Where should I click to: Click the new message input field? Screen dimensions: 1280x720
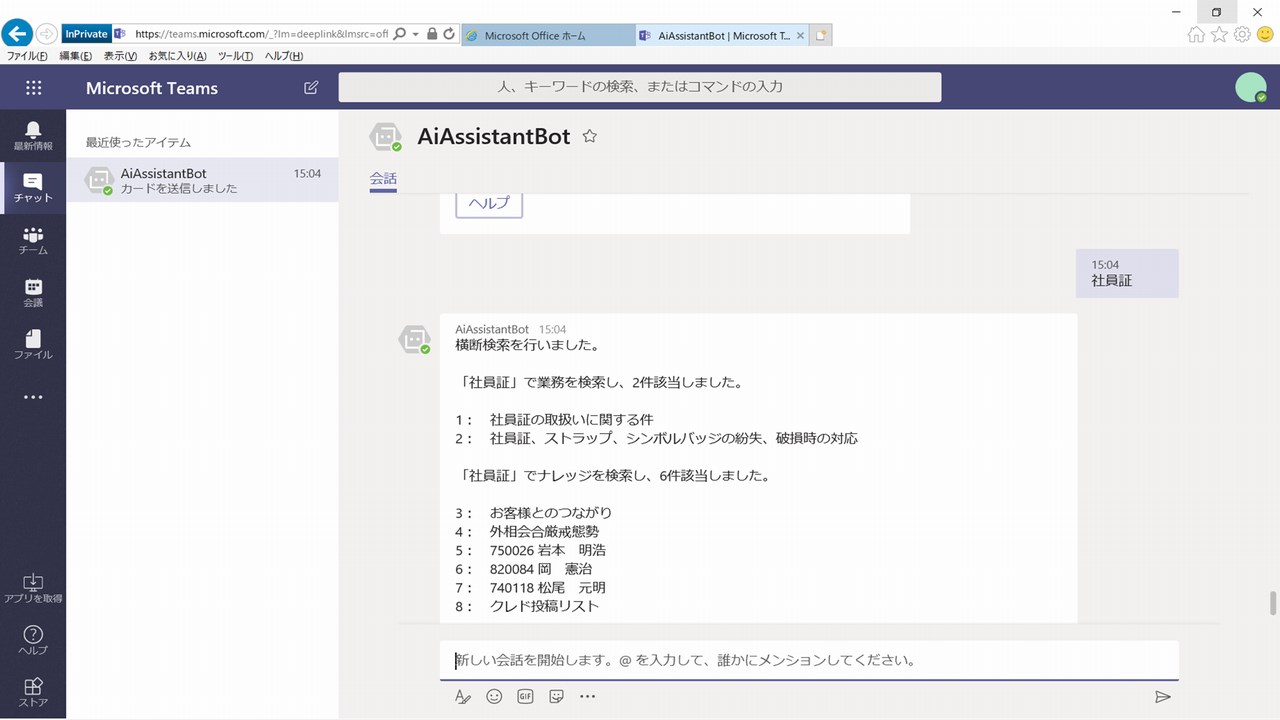pos(809,660)
